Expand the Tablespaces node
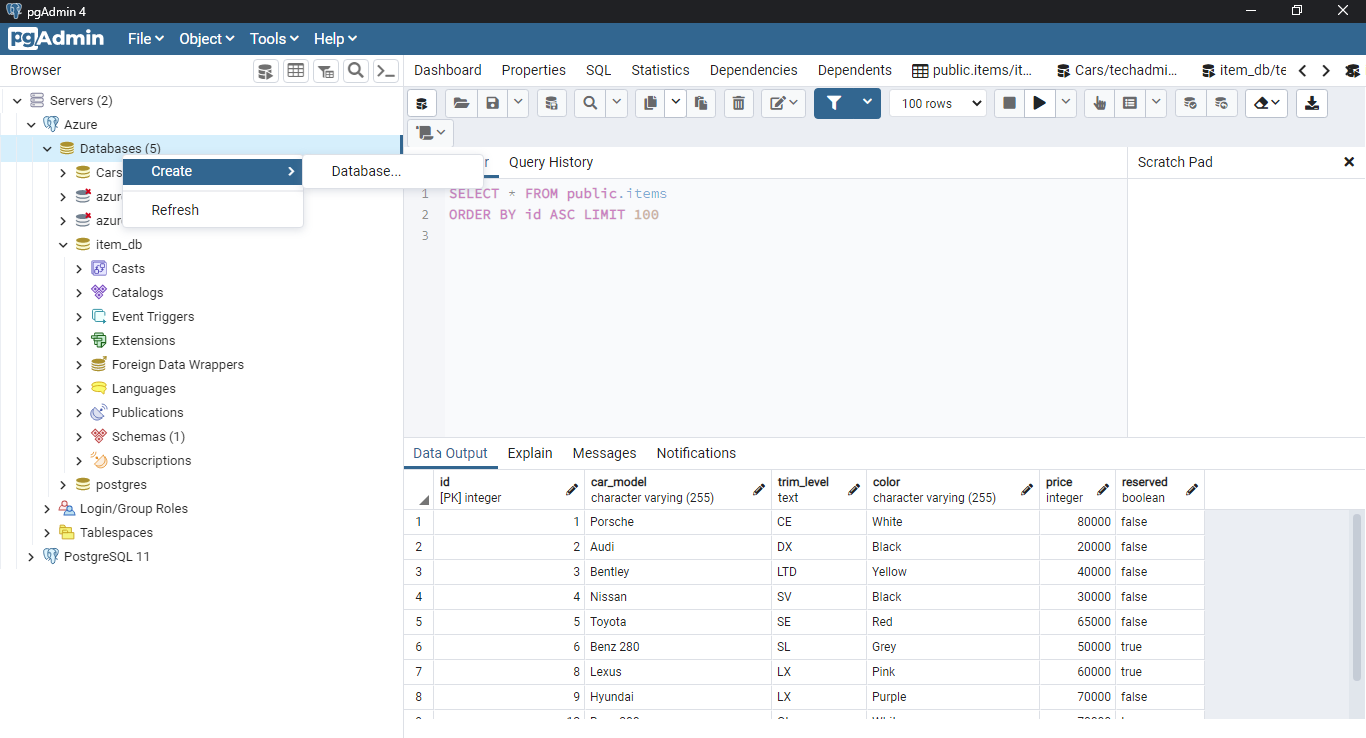The width and height of the screenshot is (1366, 738). [47, 532]
